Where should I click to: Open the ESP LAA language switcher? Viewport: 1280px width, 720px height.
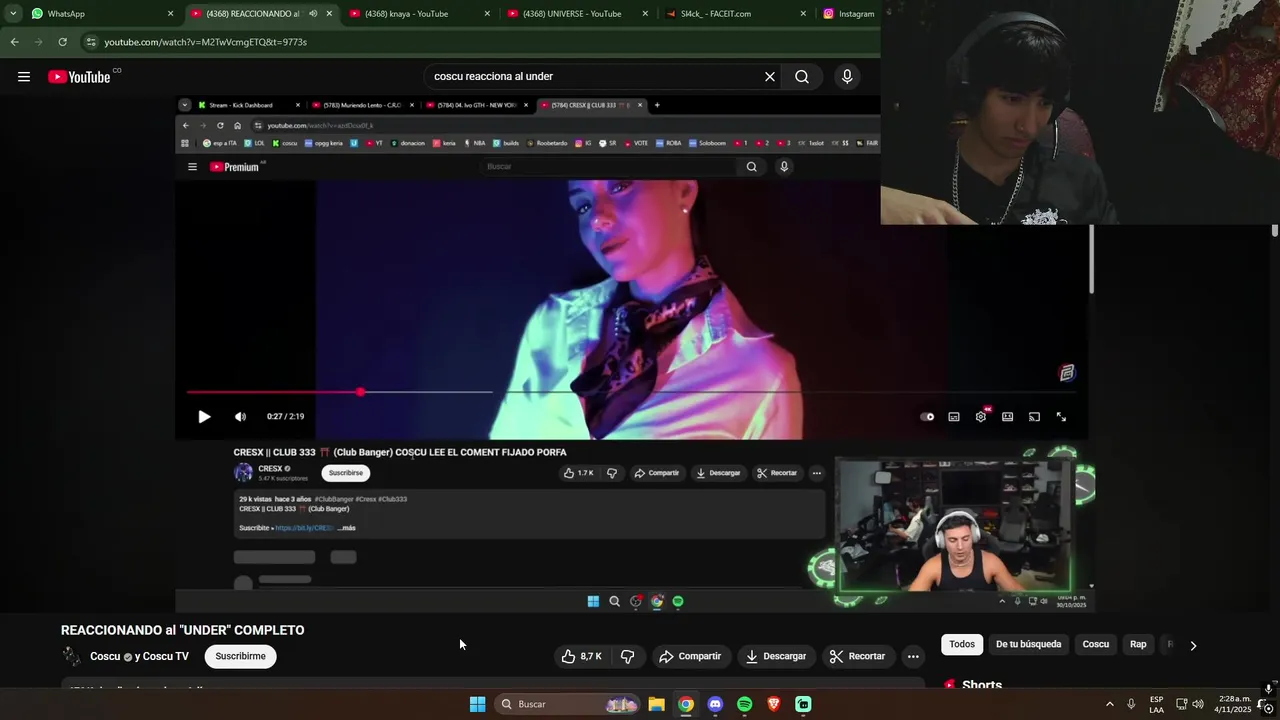[x=1156, y=704]
